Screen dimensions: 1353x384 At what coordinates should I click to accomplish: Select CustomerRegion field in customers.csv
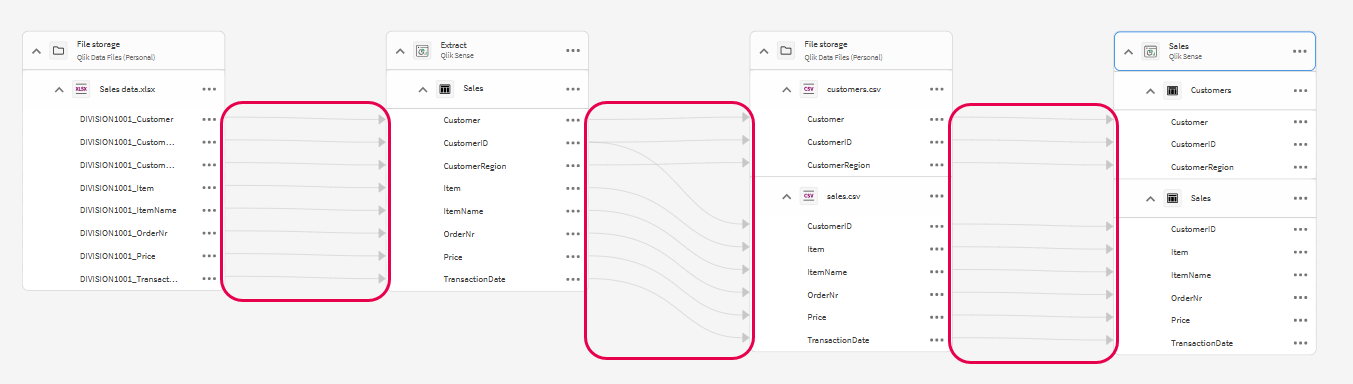(838, 165)
